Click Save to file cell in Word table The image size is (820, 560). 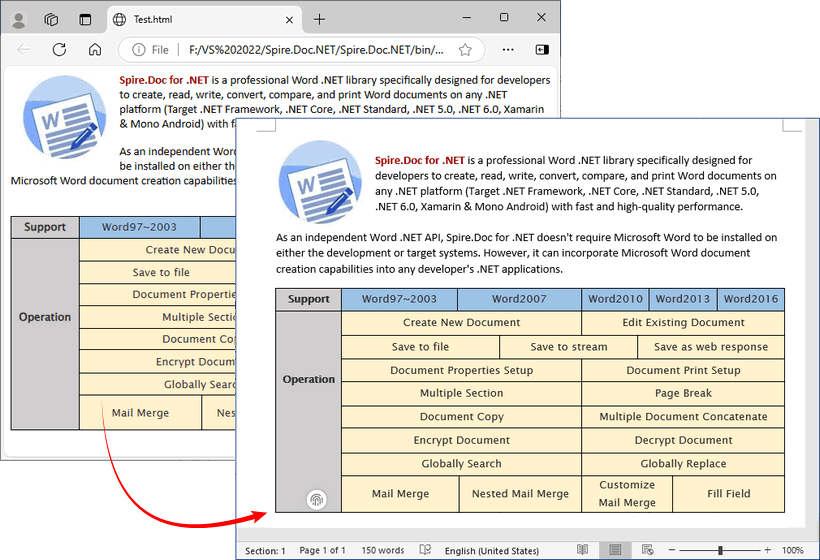[420, 347]
